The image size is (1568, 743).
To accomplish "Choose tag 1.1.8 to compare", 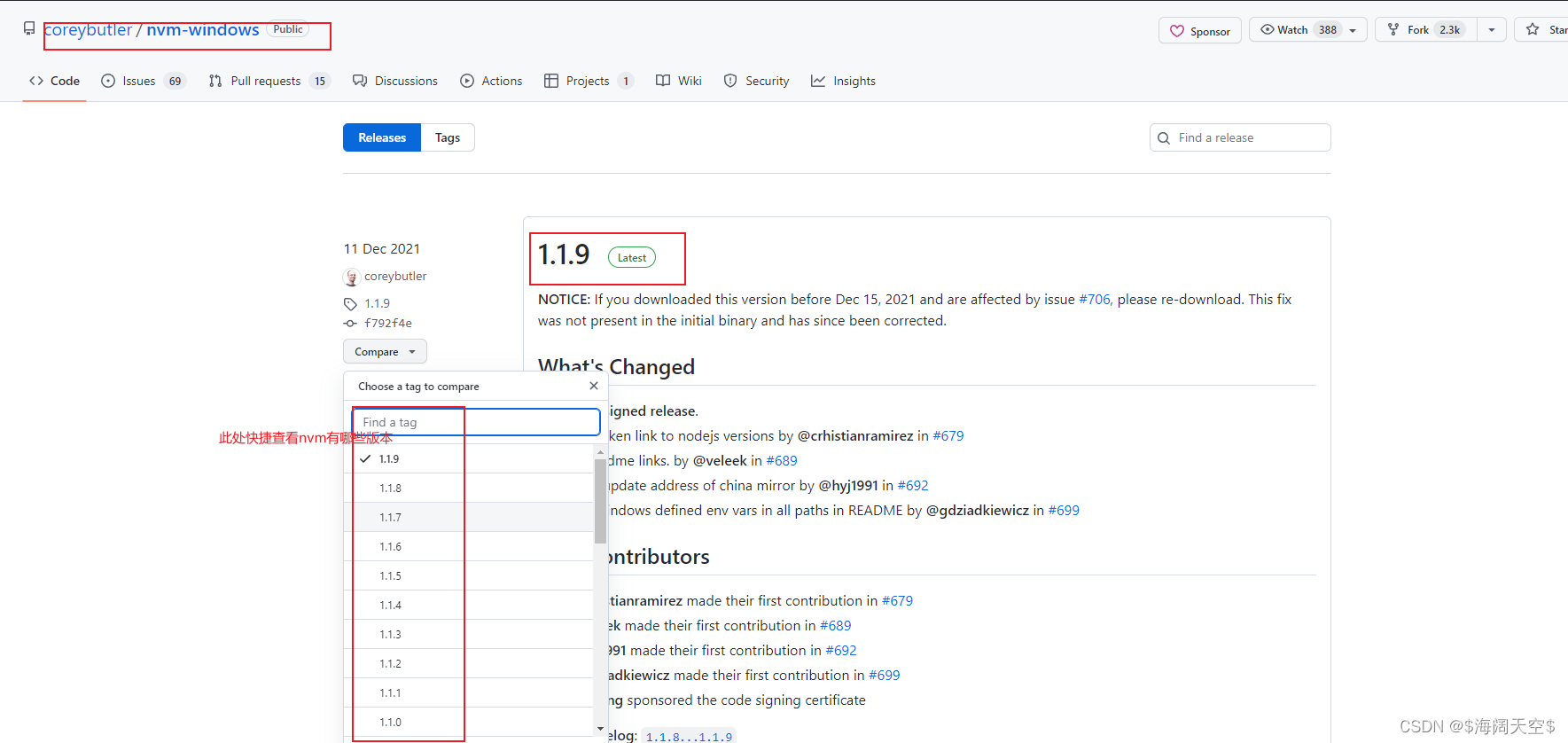I will [x=468, y=488].
